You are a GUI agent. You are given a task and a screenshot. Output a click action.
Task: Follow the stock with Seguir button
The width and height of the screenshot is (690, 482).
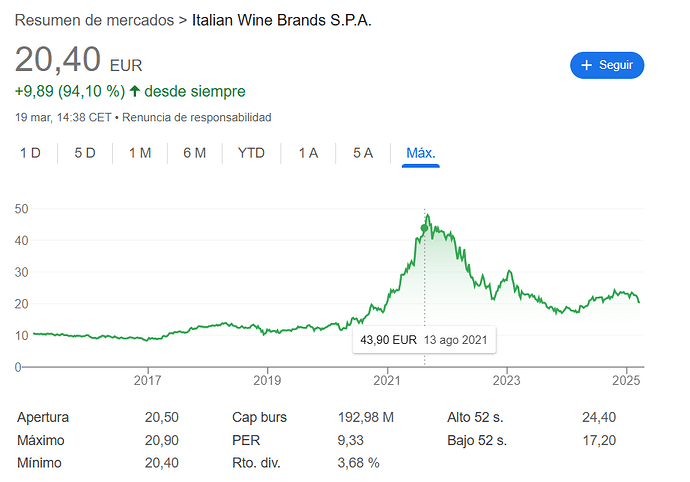click(607, 65)
